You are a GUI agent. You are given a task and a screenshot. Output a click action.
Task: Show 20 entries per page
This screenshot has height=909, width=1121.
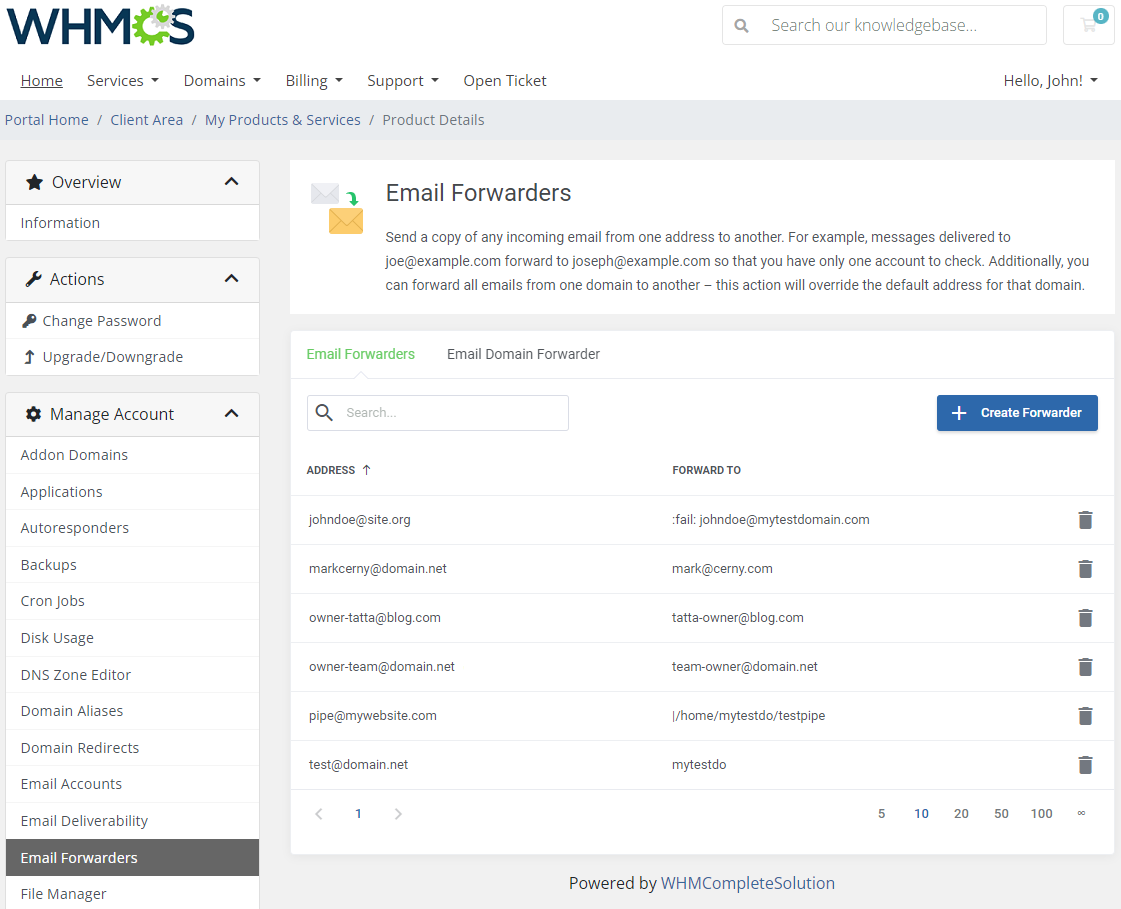coord(961,814)
